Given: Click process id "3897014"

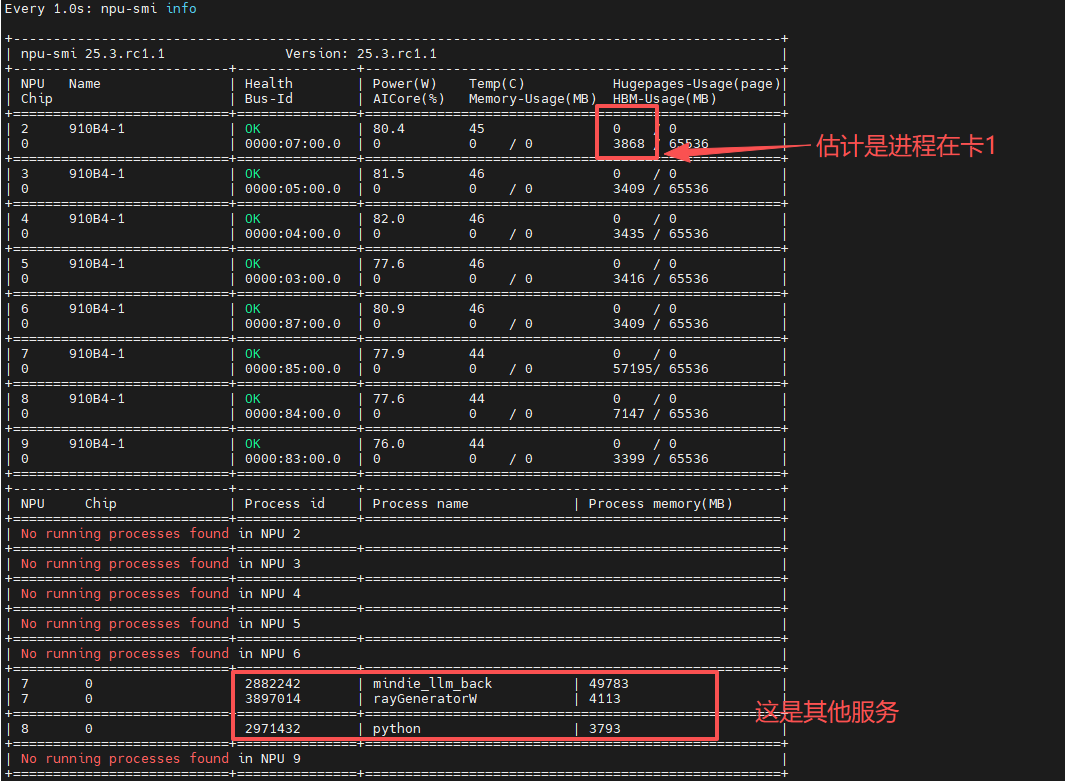Looking at the screenshot, I should click(x=272, y=698).
